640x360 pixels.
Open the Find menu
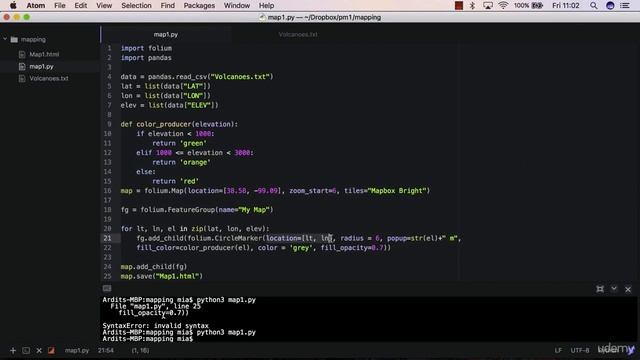tap(167, 6)
